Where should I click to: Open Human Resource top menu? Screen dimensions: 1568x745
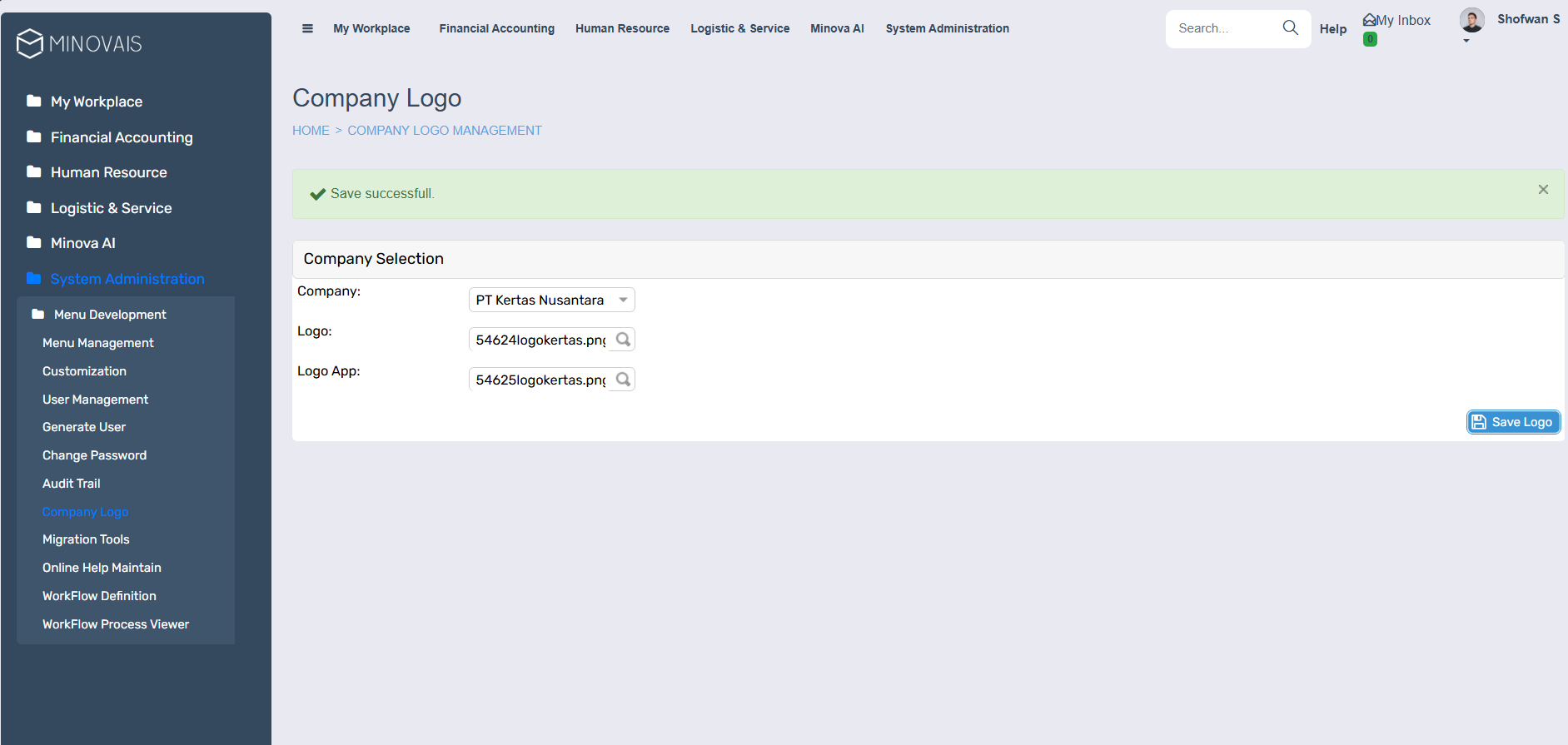622,28
